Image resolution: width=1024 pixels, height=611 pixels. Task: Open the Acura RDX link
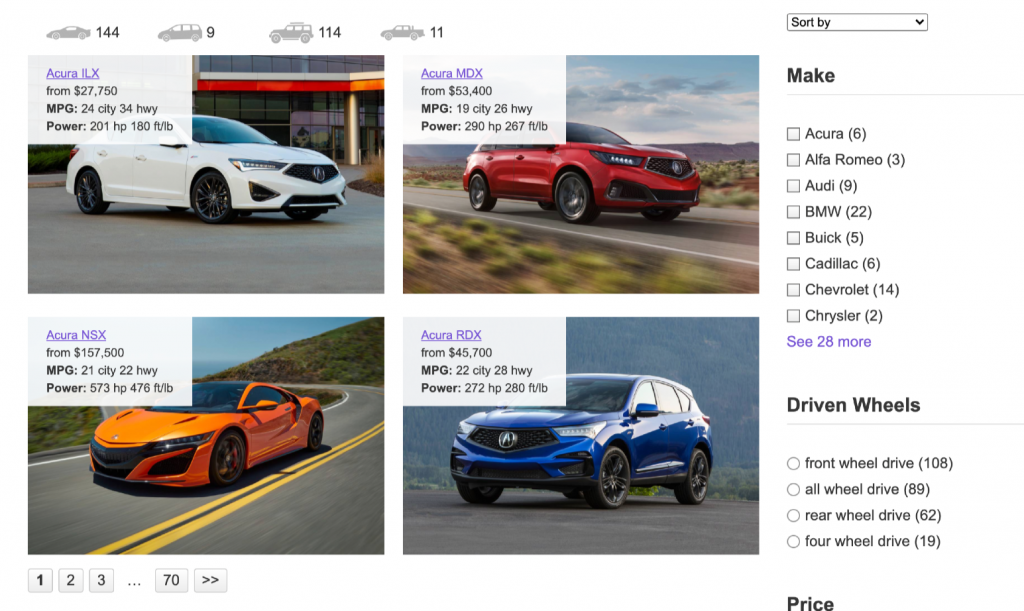pos(451,335)
